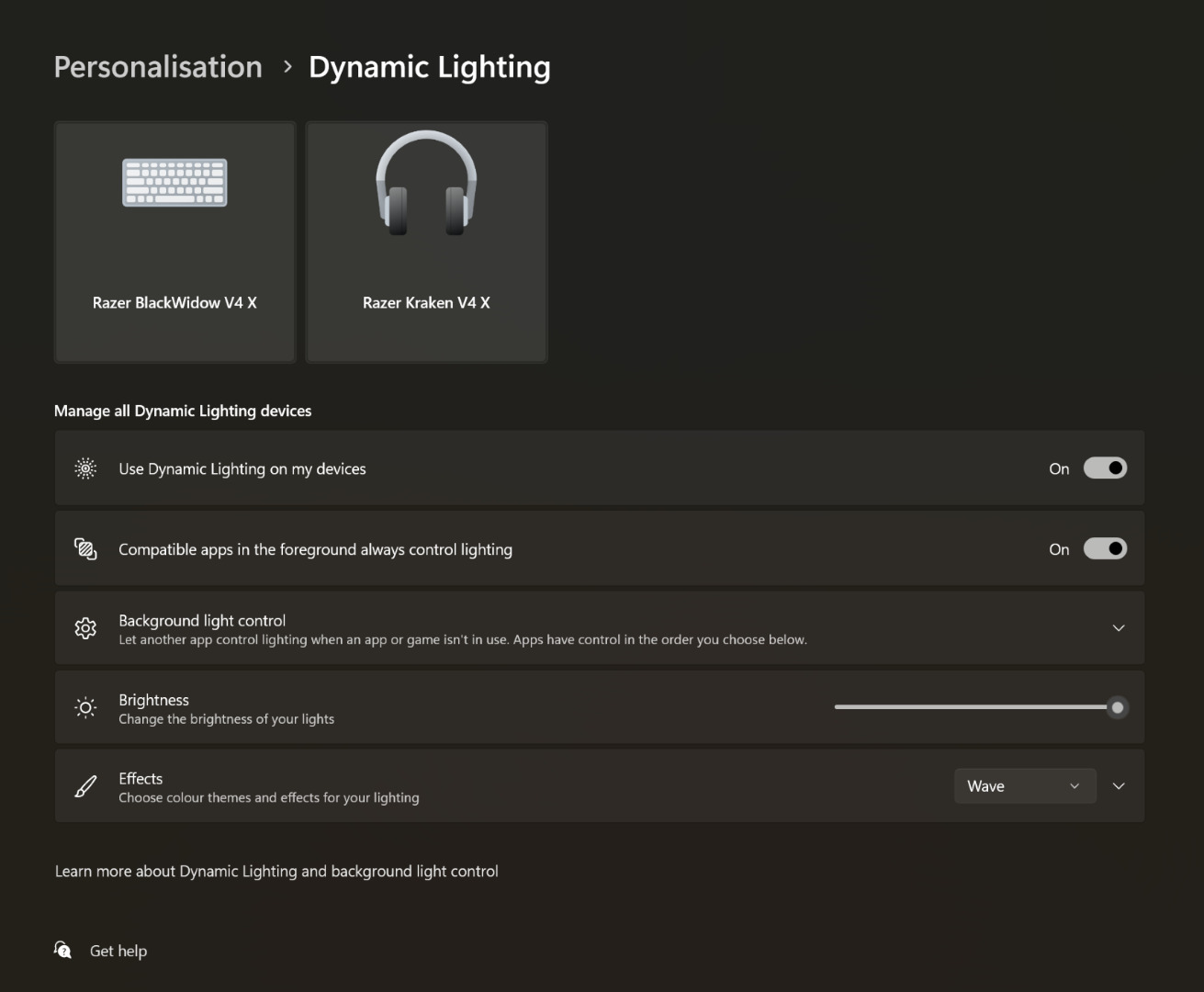Open Learn more about Dynamic Lighting link
The height and width of the screenshot is (992, 1204).
tap(276, 871)
